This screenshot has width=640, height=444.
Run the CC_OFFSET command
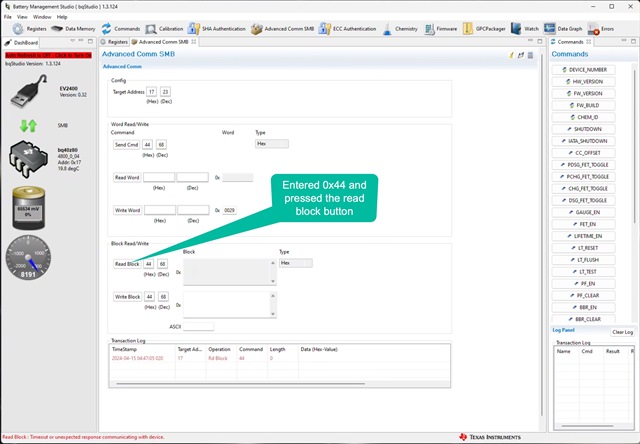pyautogui.click(x=584, y=153)
